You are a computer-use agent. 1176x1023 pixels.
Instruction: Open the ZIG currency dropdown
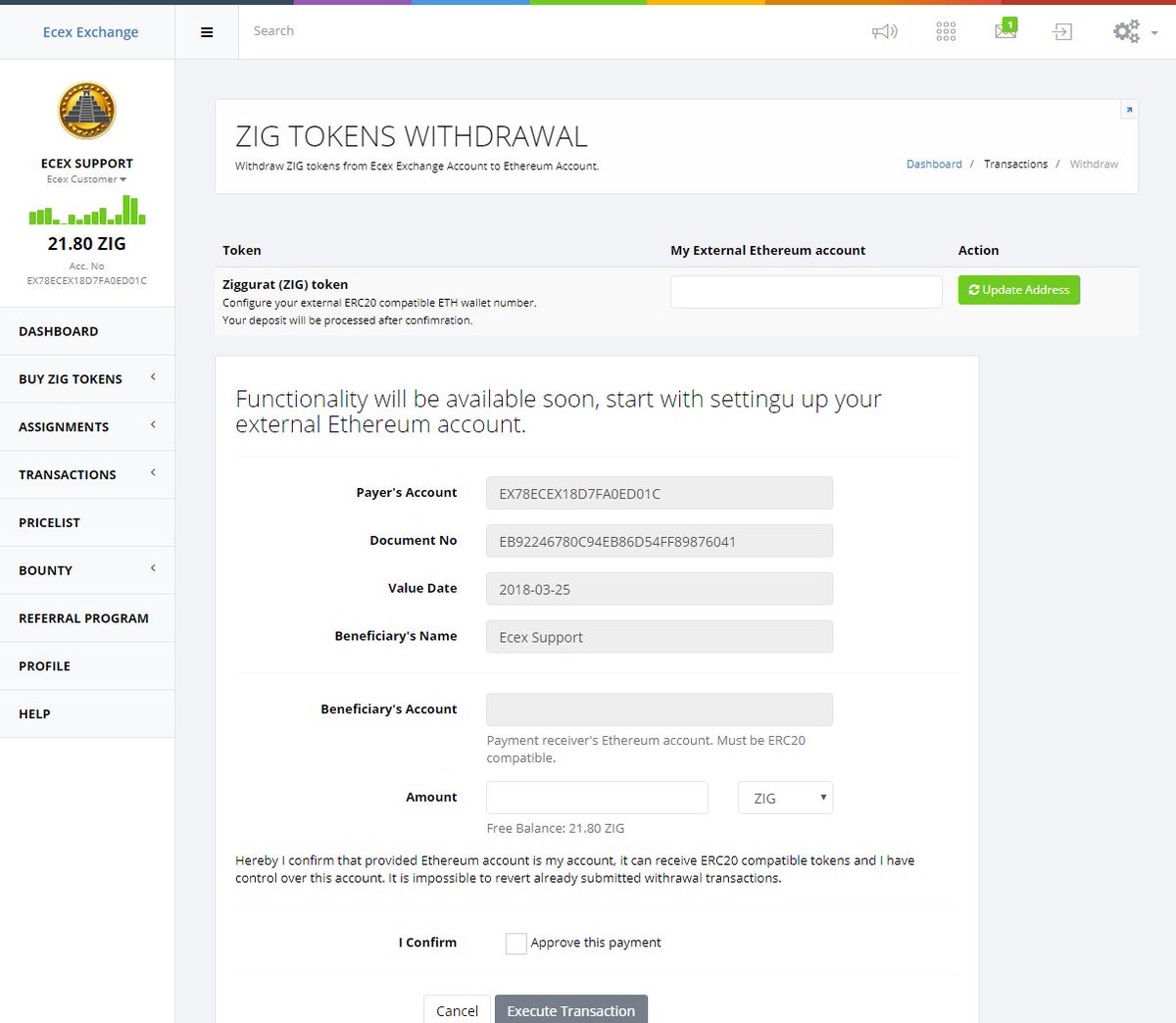click(785, 798)
